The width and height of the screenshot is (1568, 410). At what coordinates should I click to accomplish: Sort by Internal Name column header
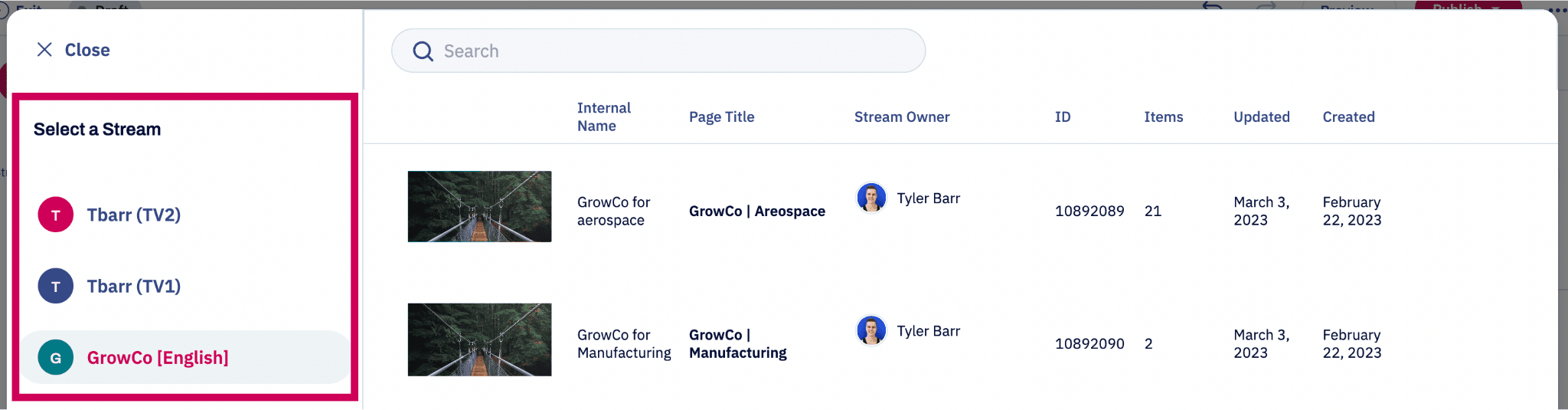[x=604, y=116]
